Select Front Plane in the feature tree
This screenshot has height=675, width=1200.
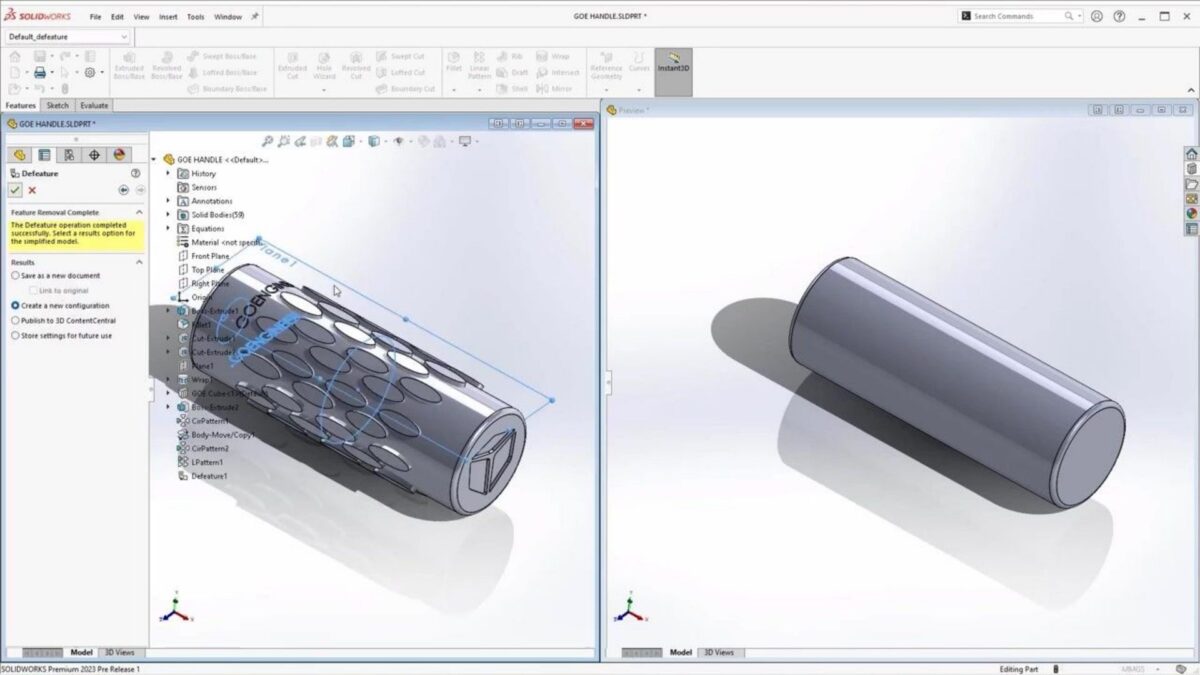(x=210, y=256)
